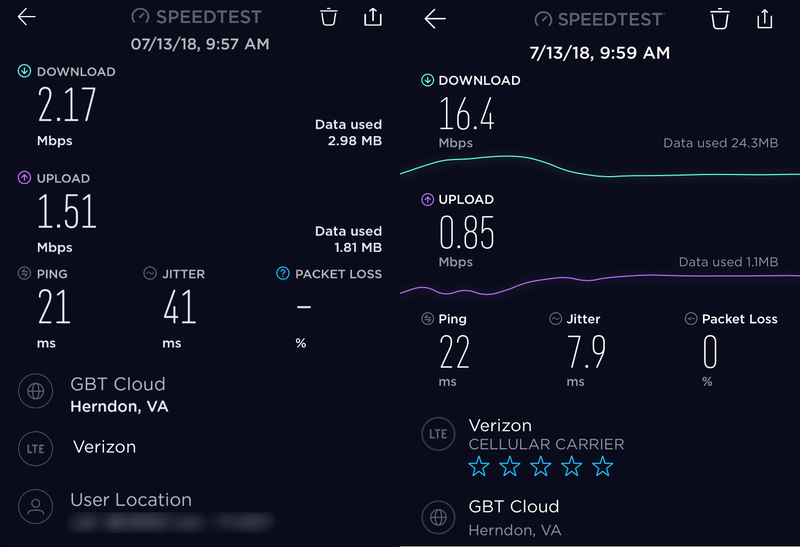The image size is (800, 547).
Task: Delete the 9:57 AM test result
Action: [x=329, y=17]
